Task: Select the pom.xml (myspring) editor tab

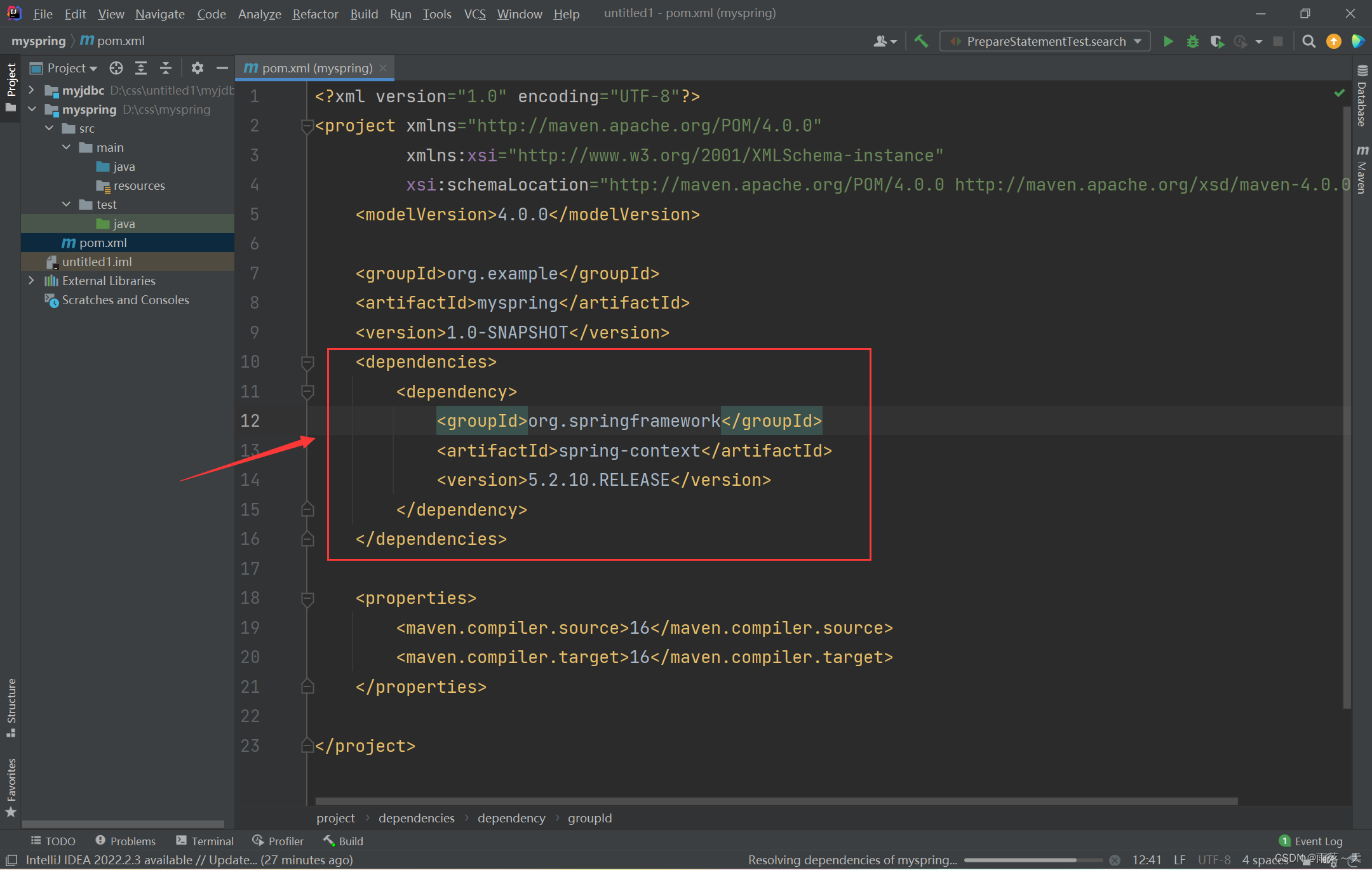Action: (315, 68)
